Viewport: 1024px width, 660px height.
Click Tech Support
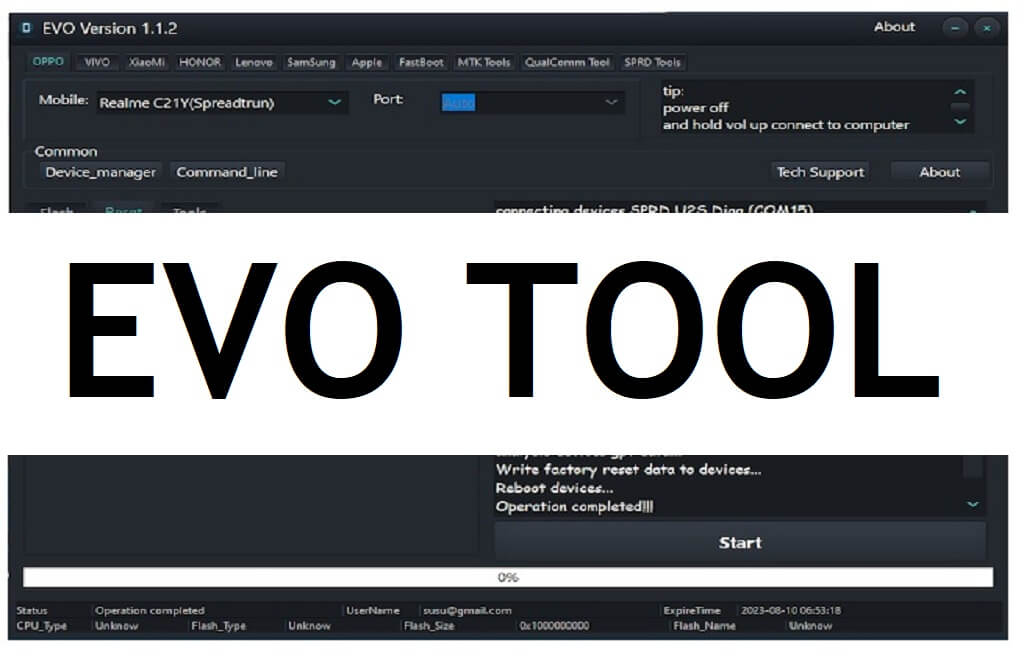(x=820, y=172)
